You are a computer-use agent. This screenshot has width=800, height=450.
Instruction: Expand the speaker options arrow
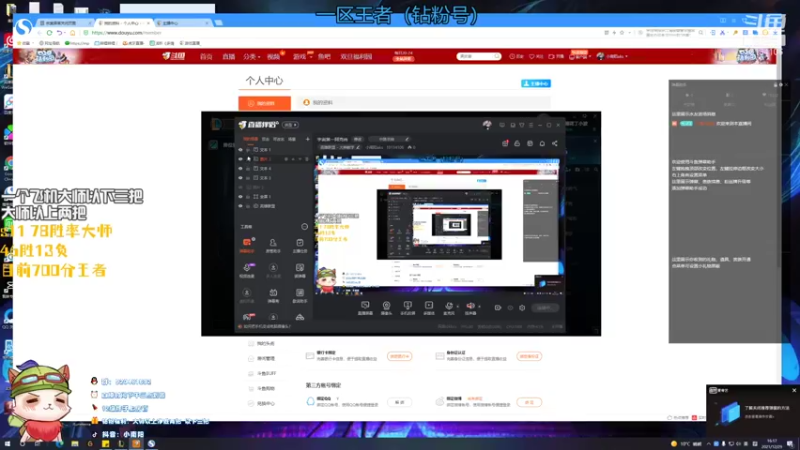pos(479,306)
